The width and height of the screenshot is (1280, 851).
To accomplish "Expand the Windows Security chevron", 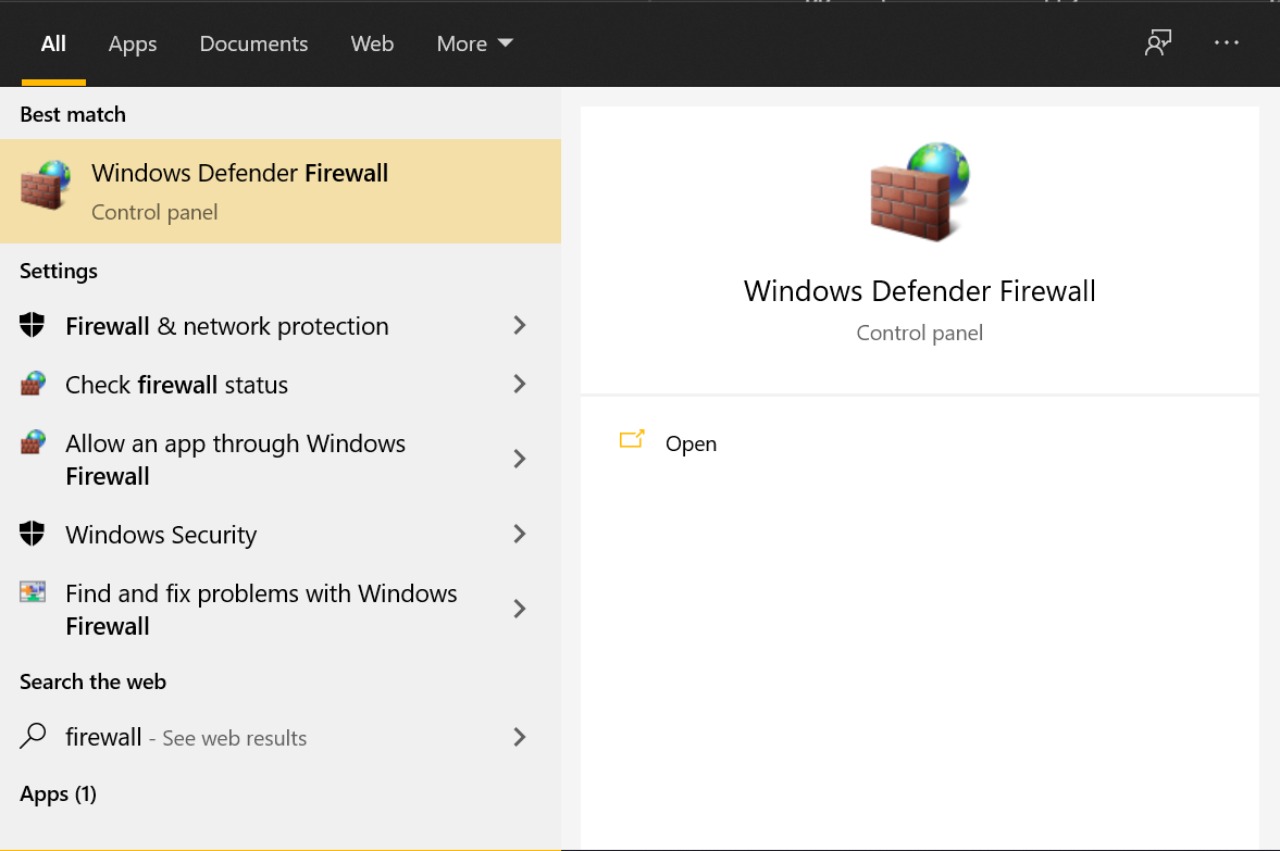I will point(519,534).
